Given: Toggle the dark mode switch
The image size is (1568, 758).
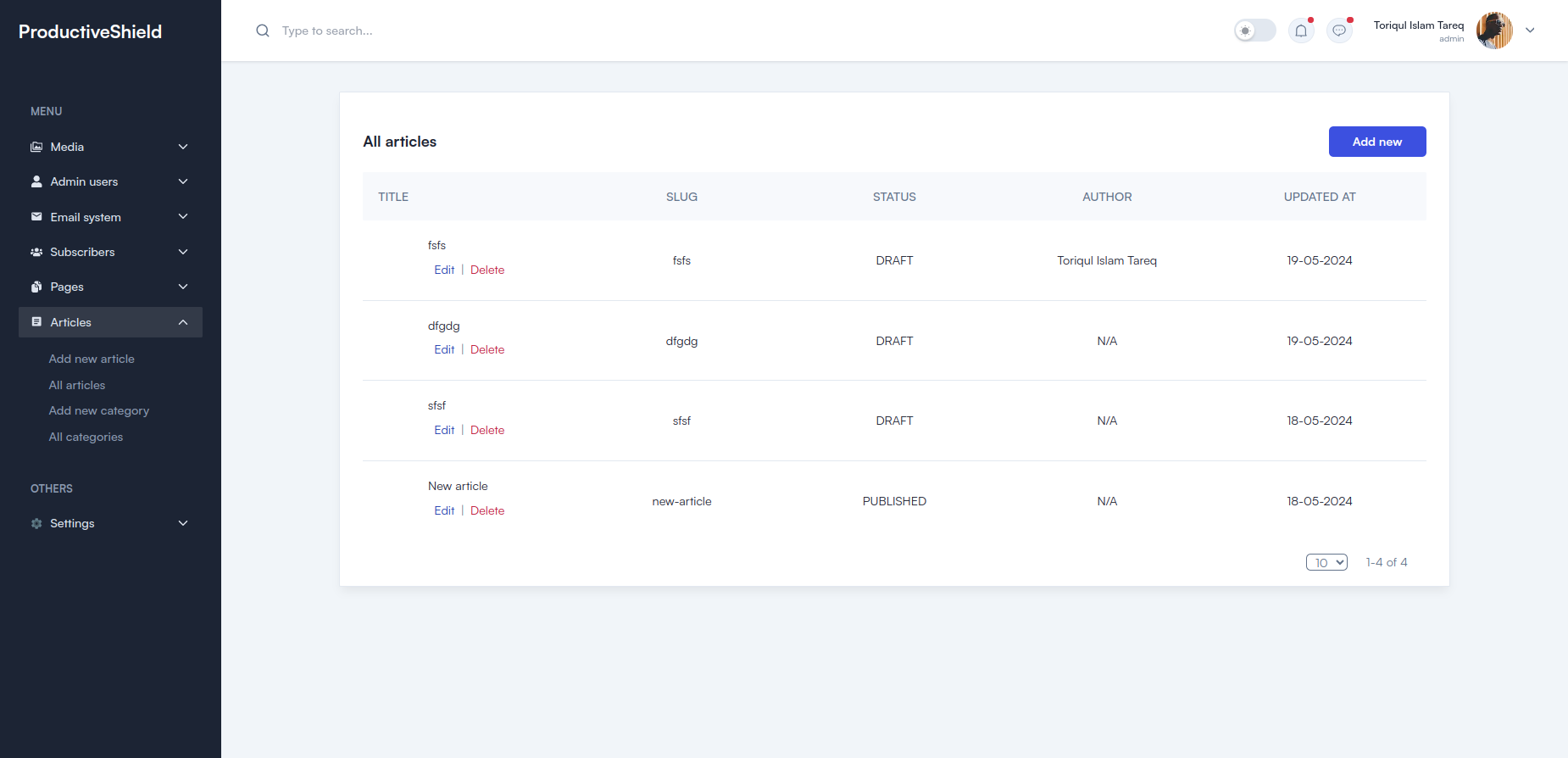Looking at the screenshot, I should pyautogui.click(x=1254, y=31).
